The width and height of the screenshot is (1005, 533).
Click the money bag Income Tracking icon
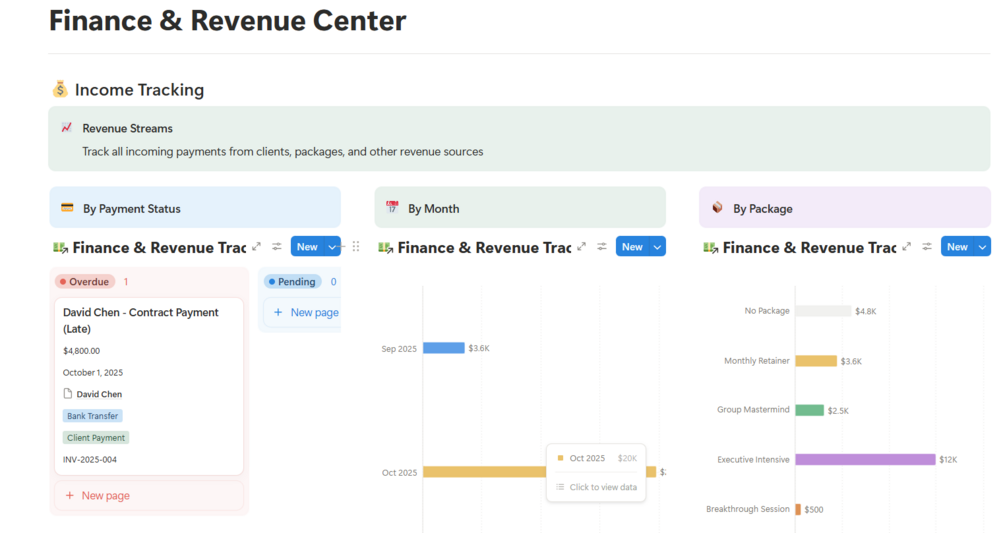[60, 90]
